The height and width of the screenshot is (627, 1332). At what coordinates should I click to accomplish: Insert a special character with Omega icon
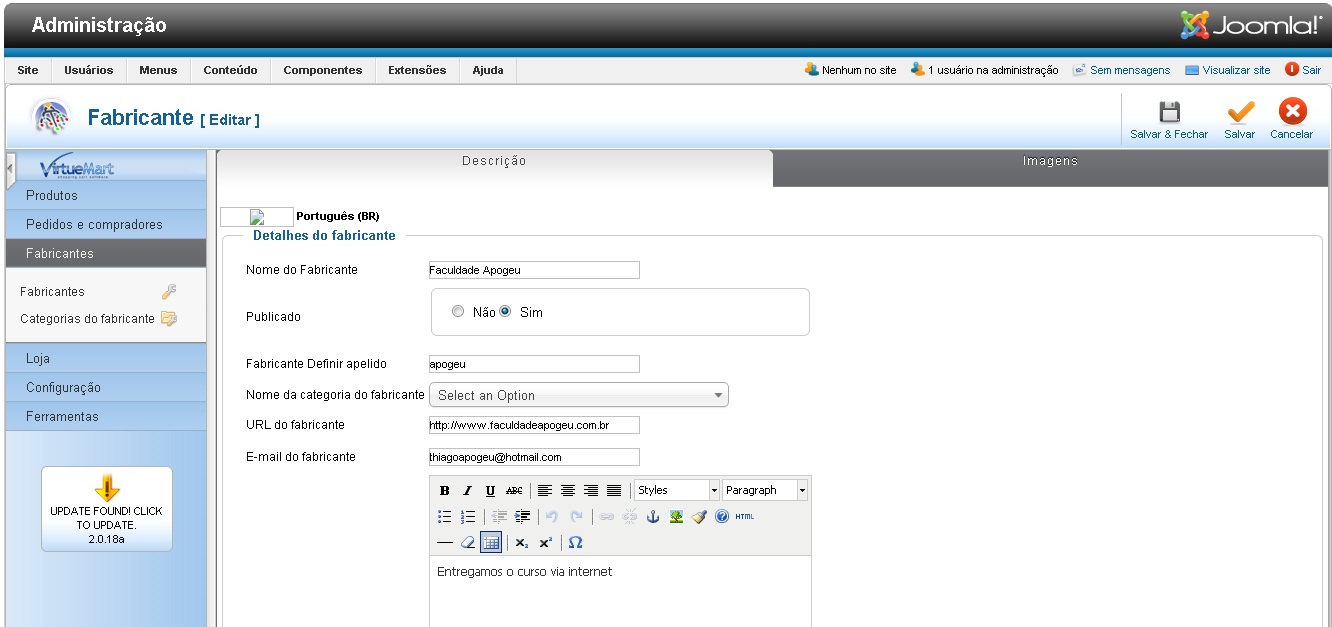click(575, 543)
